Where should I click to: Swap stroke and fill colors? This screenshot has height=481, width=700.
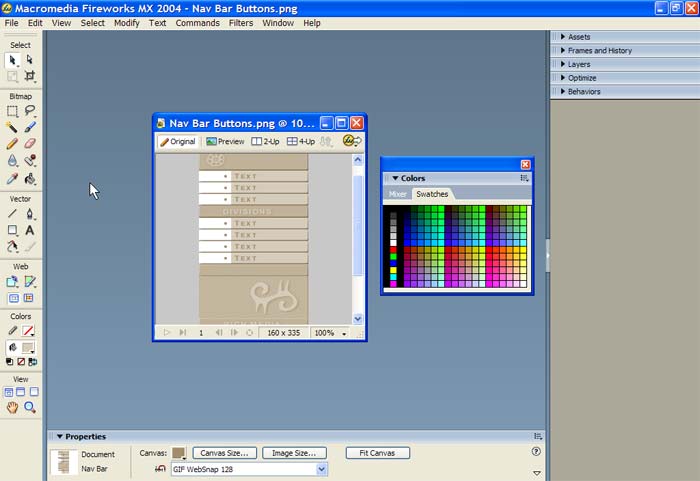33,362
